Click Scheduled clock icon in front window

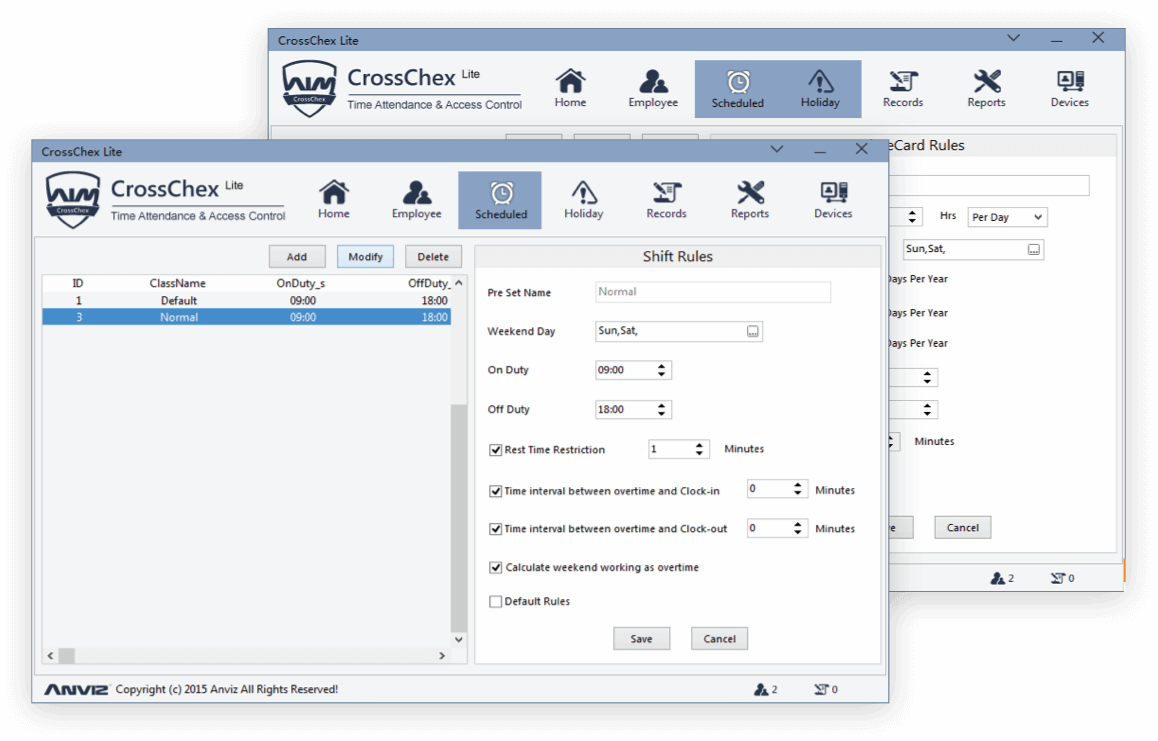pos(501,193)
